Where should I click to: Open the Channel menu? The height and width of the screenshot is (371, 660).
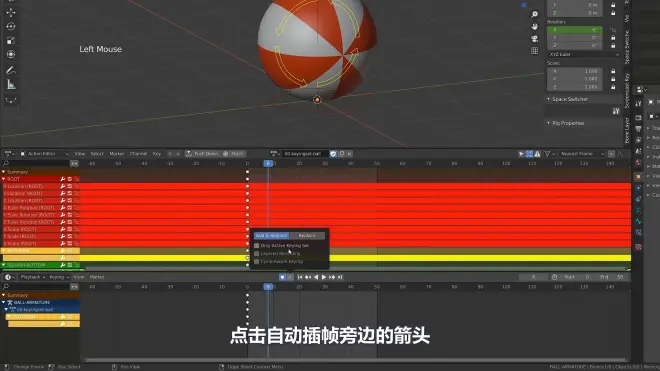(138, 154)
